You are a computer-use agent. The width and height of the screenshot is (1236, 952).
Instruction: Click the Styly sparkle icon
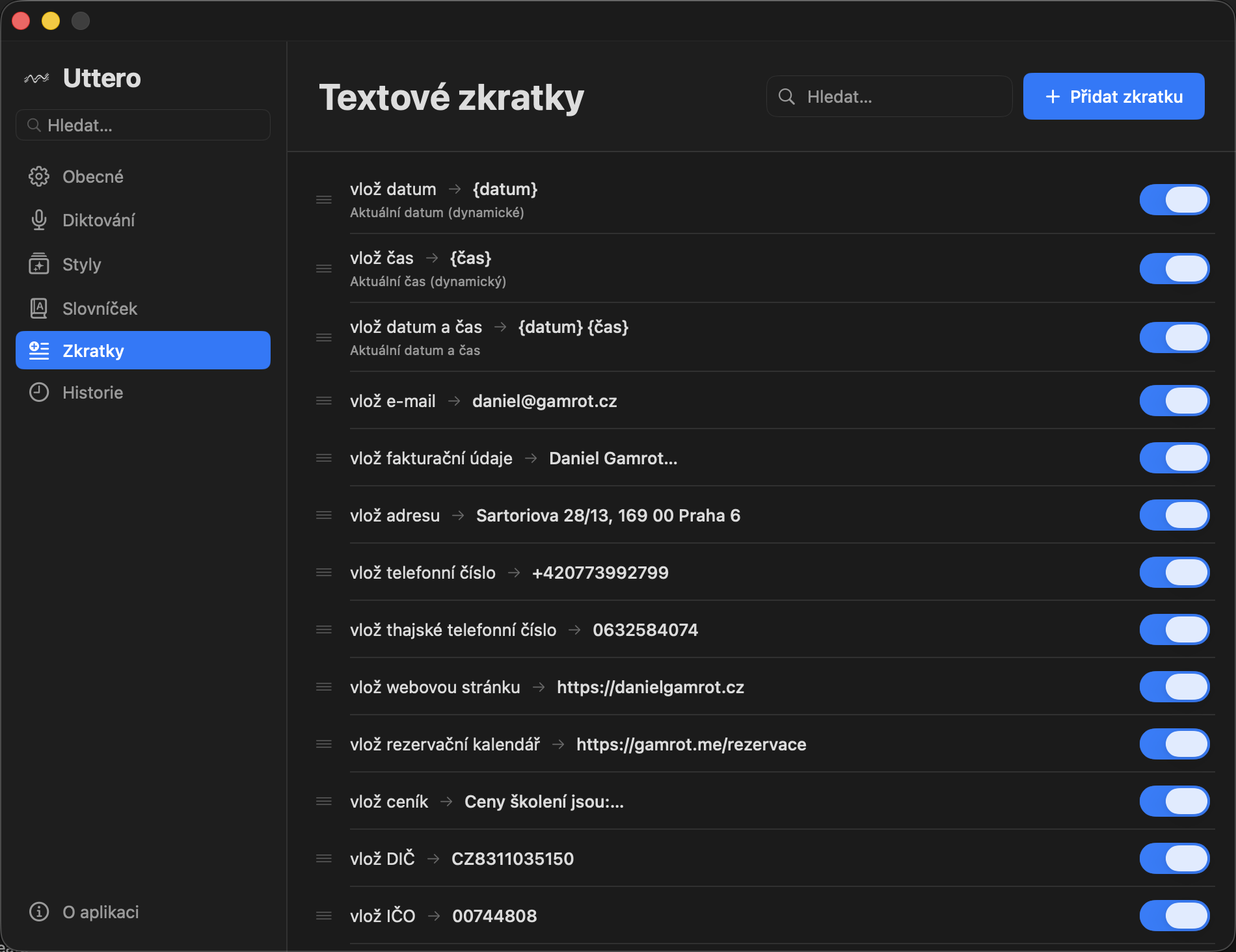[x=39, y=264]
